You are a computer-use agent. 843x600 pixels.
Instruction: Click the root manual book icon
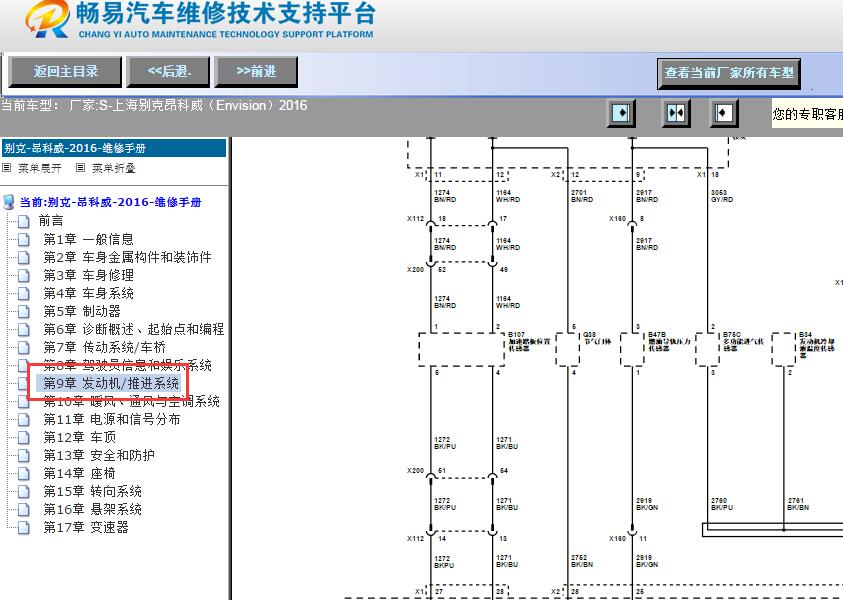9,202
